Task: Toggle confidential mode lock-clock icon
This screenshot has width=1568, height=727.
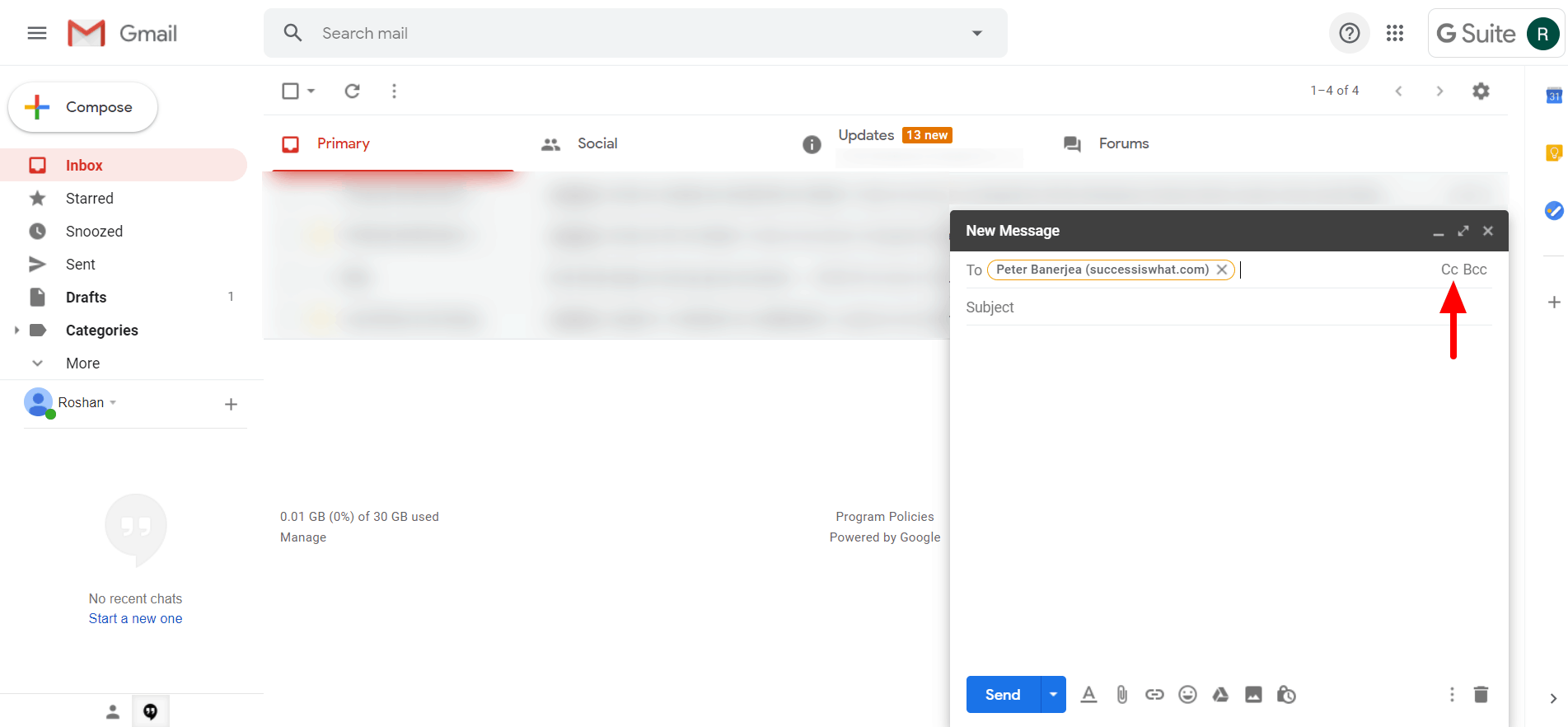Action: tap(1286, 695)
